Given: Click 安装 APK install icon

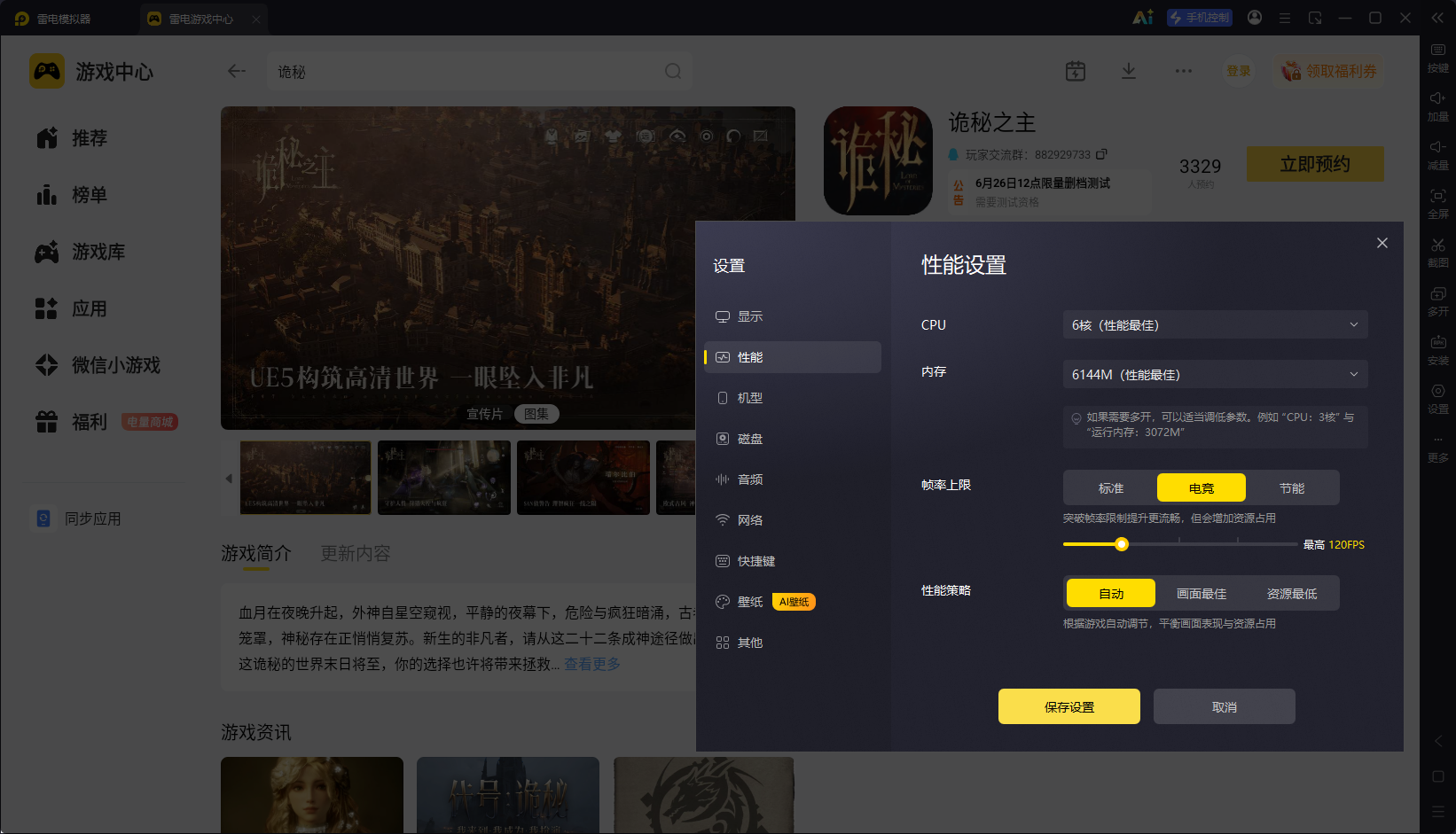Looking at the screenshot, I should pos(1438,350).
